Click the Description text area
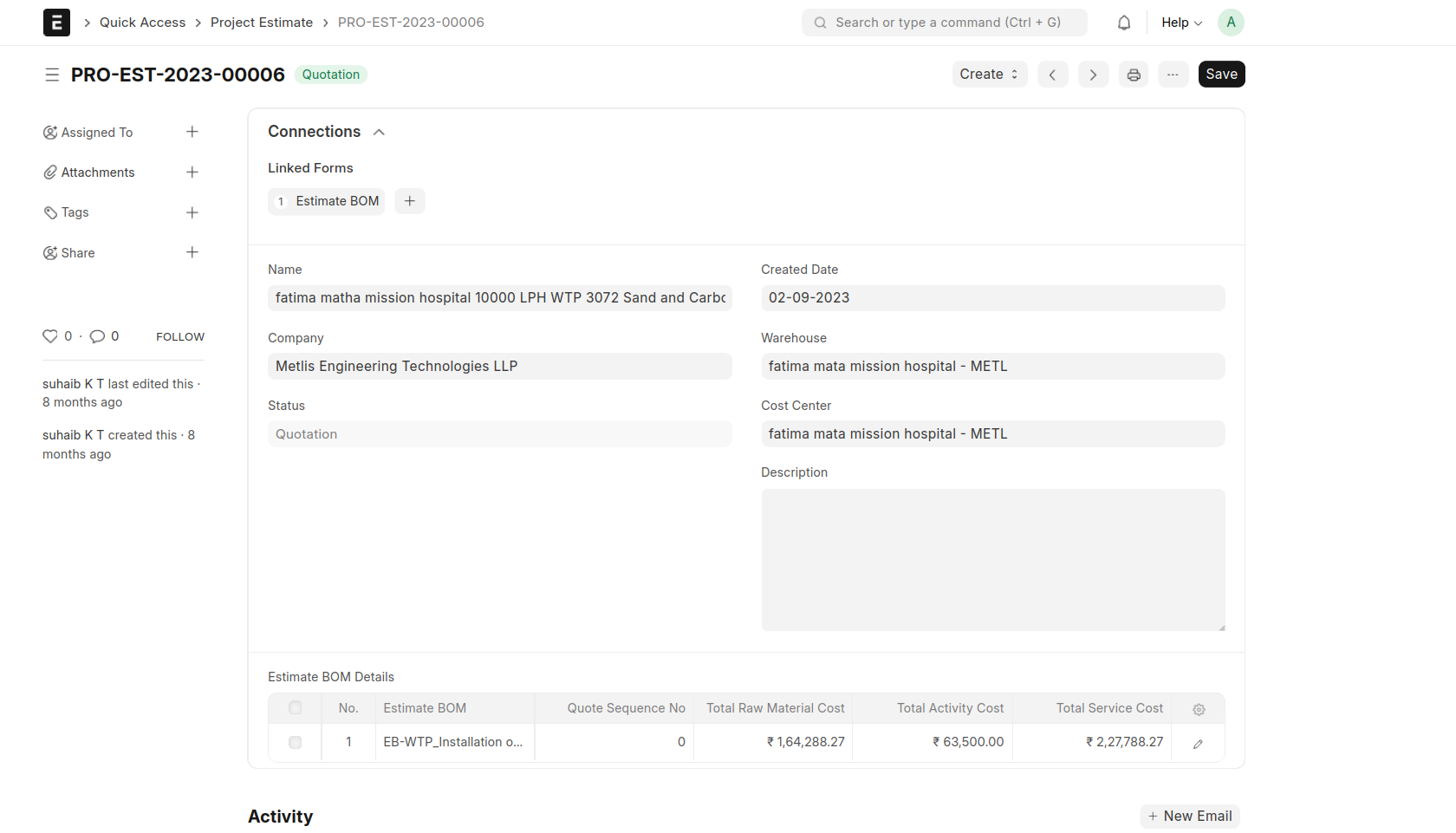The image size is (1456, 833). tap(992, 559)
